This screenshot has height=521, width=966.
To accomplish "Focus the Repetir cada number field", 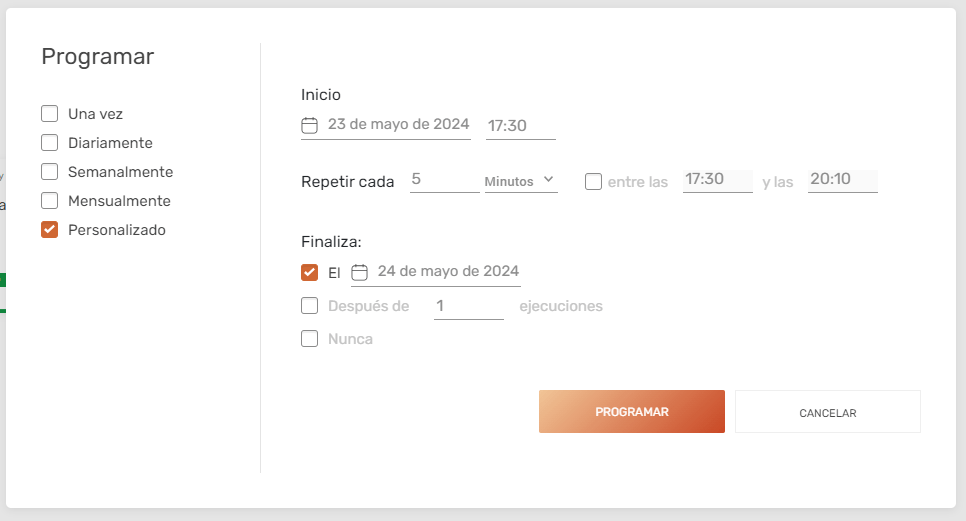I will point(444,180).
